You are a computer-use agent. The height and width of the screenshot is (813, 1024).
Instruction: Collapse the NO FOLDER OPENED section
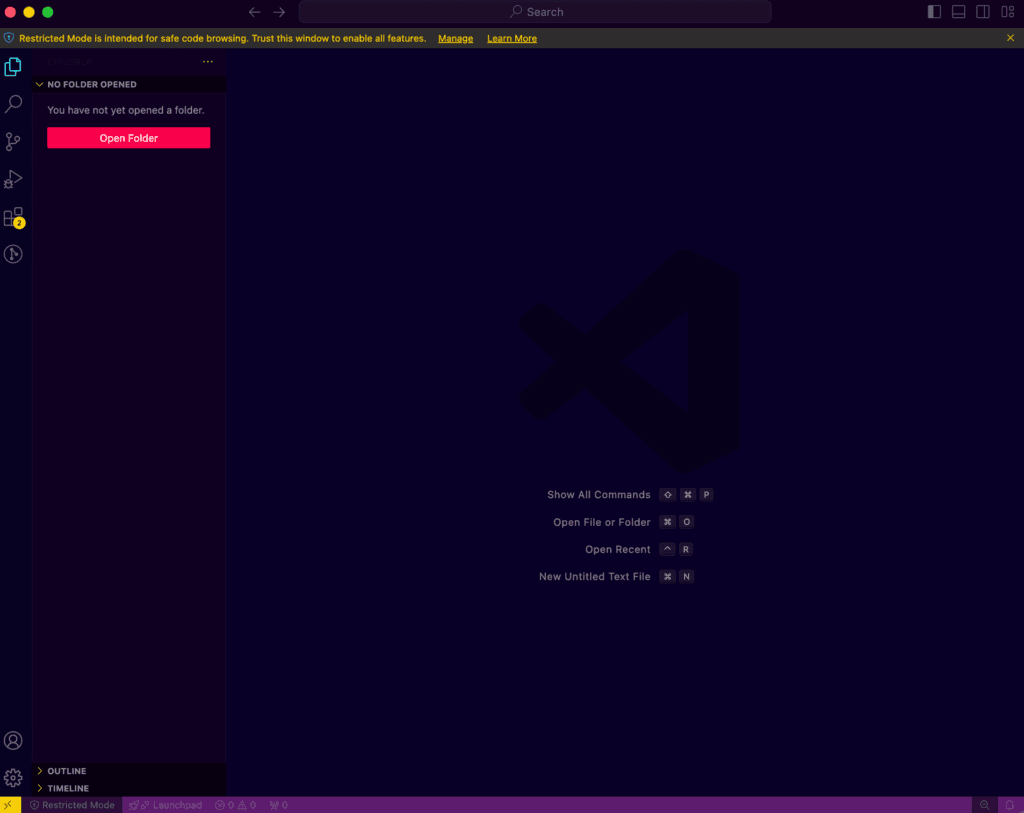129,84
